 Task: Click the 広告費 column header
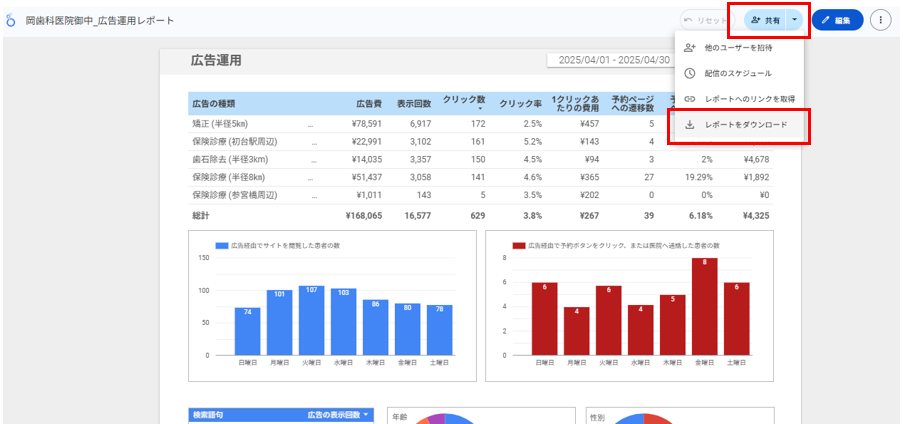click(x=369, y=103)
